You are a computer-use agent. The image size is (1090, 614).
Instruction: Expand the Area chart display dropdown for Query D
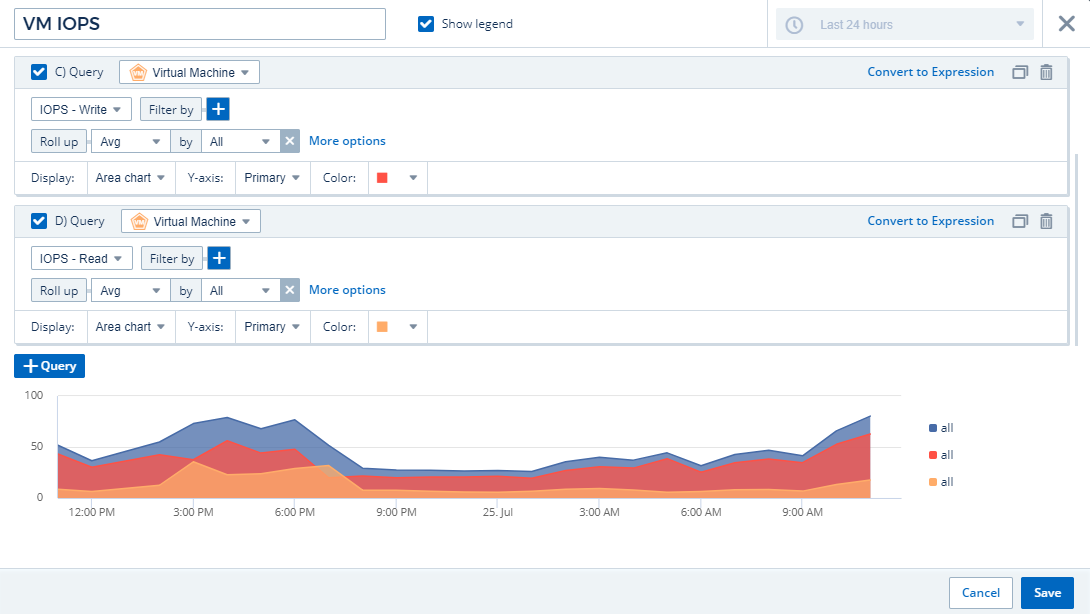coord(130,327)
